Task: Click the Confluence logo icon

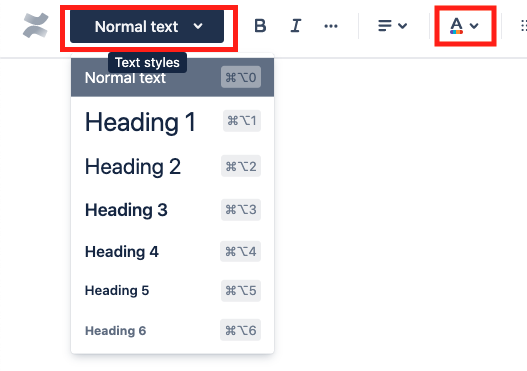Action: coord(36,26)
